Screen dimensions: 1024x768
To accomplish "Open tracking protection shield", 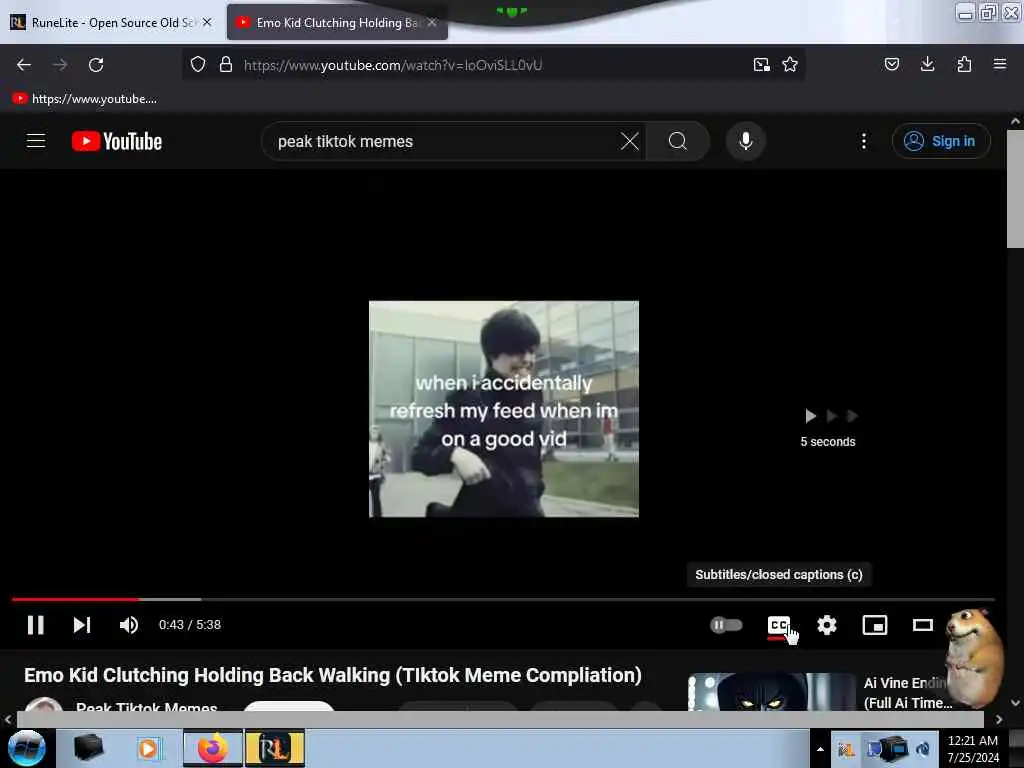I will tap(198, 65).
